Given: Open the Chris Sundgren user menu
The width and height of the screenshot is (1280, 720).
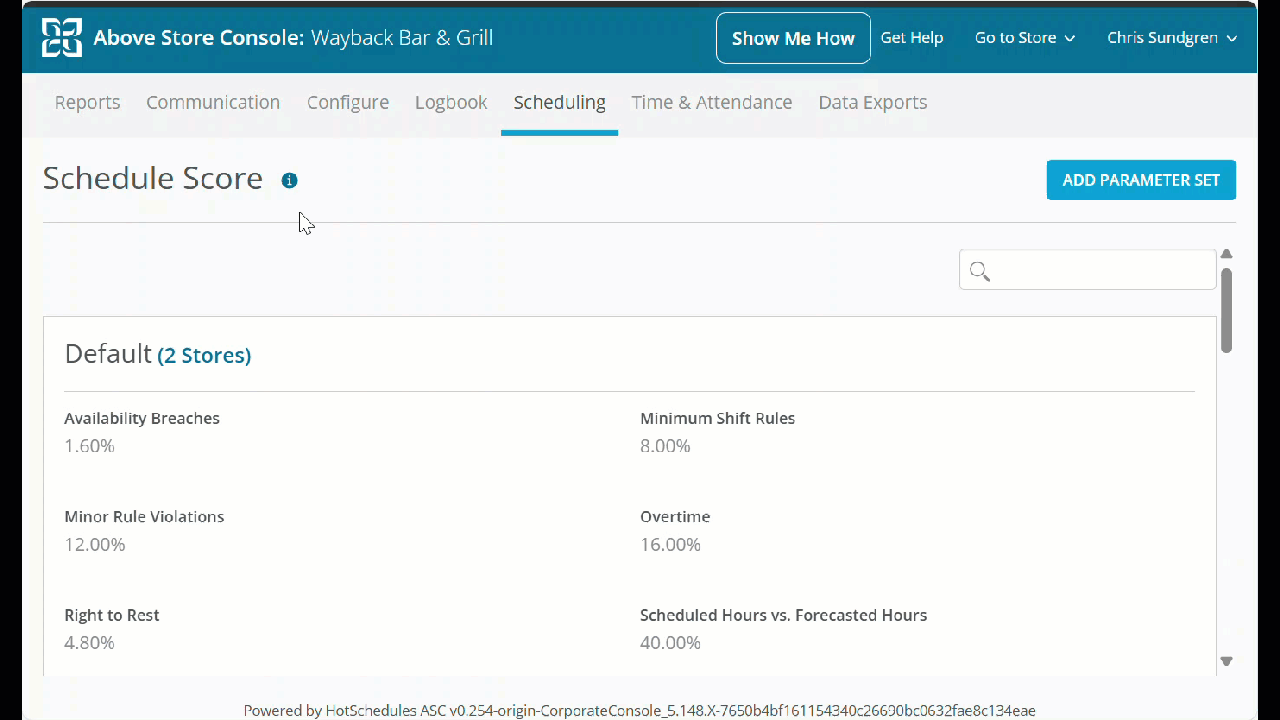Looking at the screenshot, I should pos(1171,38).
